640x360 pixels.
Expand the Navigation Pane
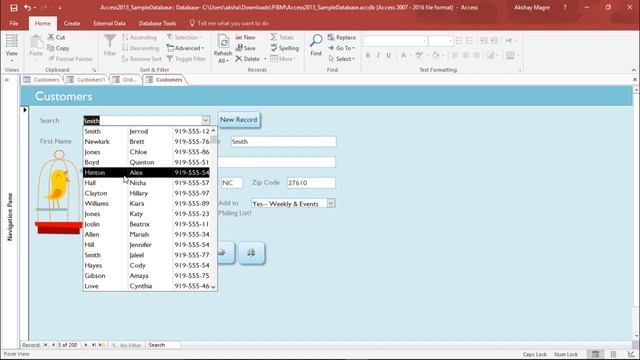[x=7, y=80]
